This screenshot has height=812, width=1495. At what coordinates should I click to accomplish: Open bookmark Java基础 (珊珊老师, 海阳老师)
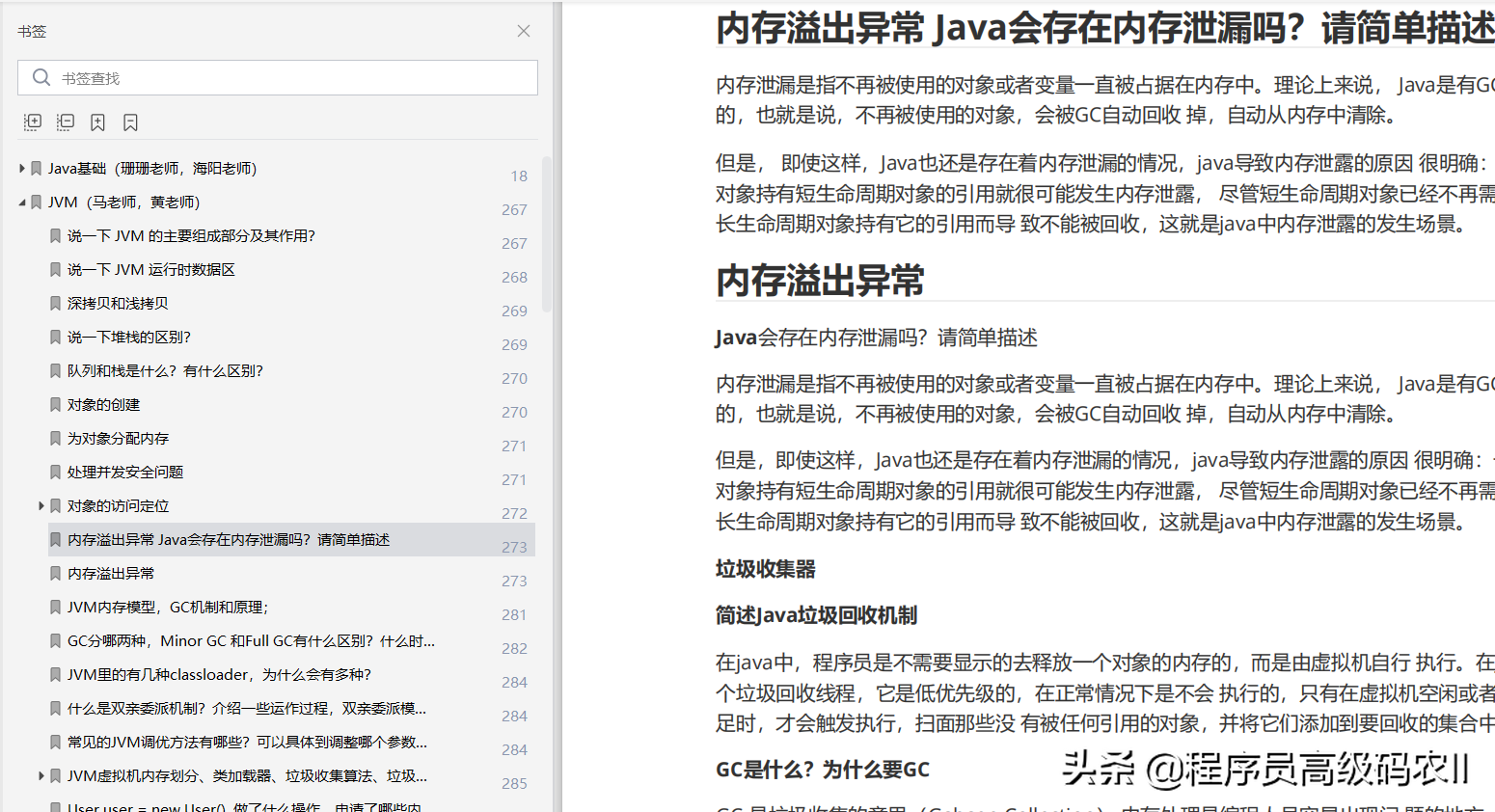tap(152, 168)
